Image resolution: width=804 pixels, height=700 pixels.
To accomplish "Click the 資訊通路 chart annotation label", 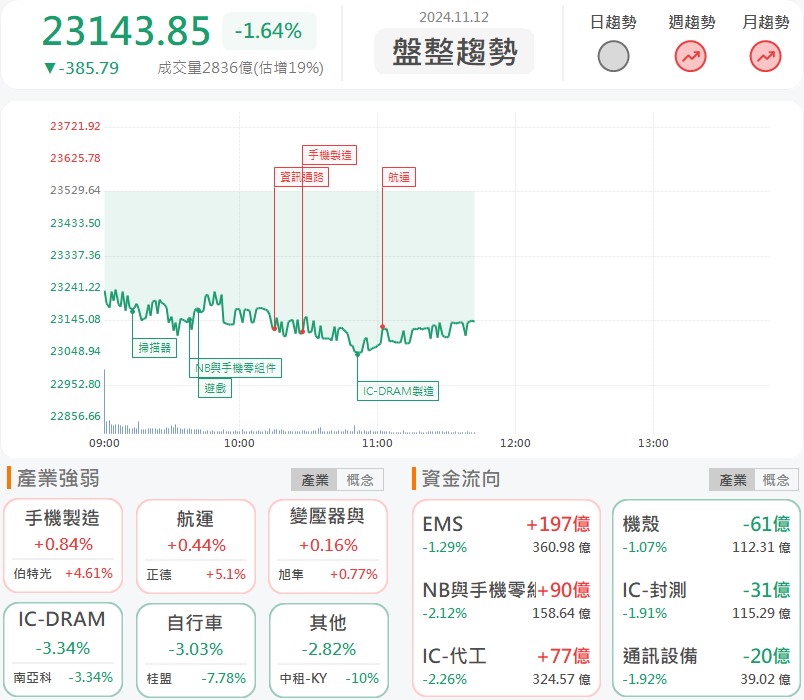I will tap(301, 177).
